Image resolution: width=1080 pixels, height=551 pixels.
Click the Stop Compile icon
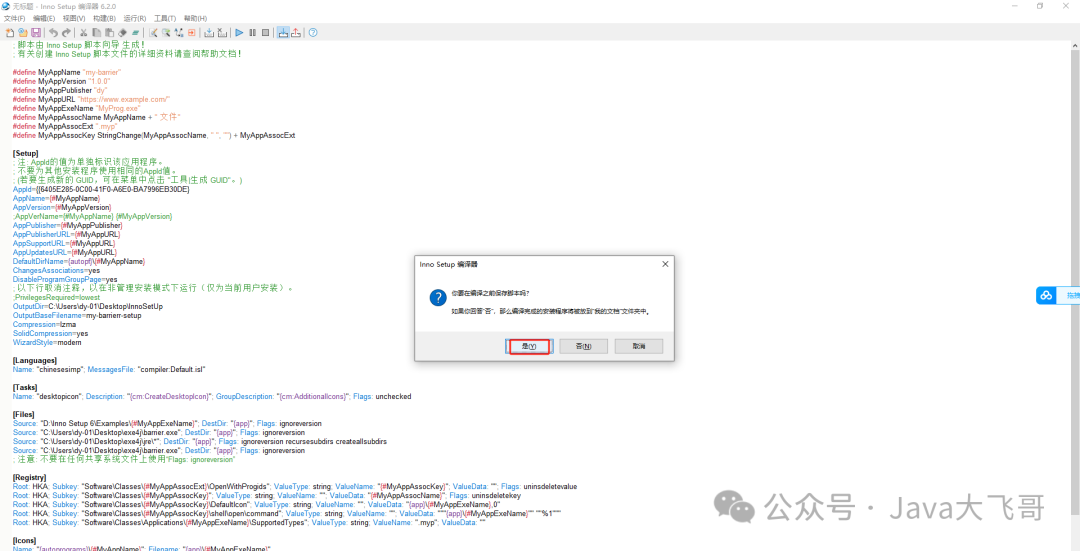(x=222, y=32)
